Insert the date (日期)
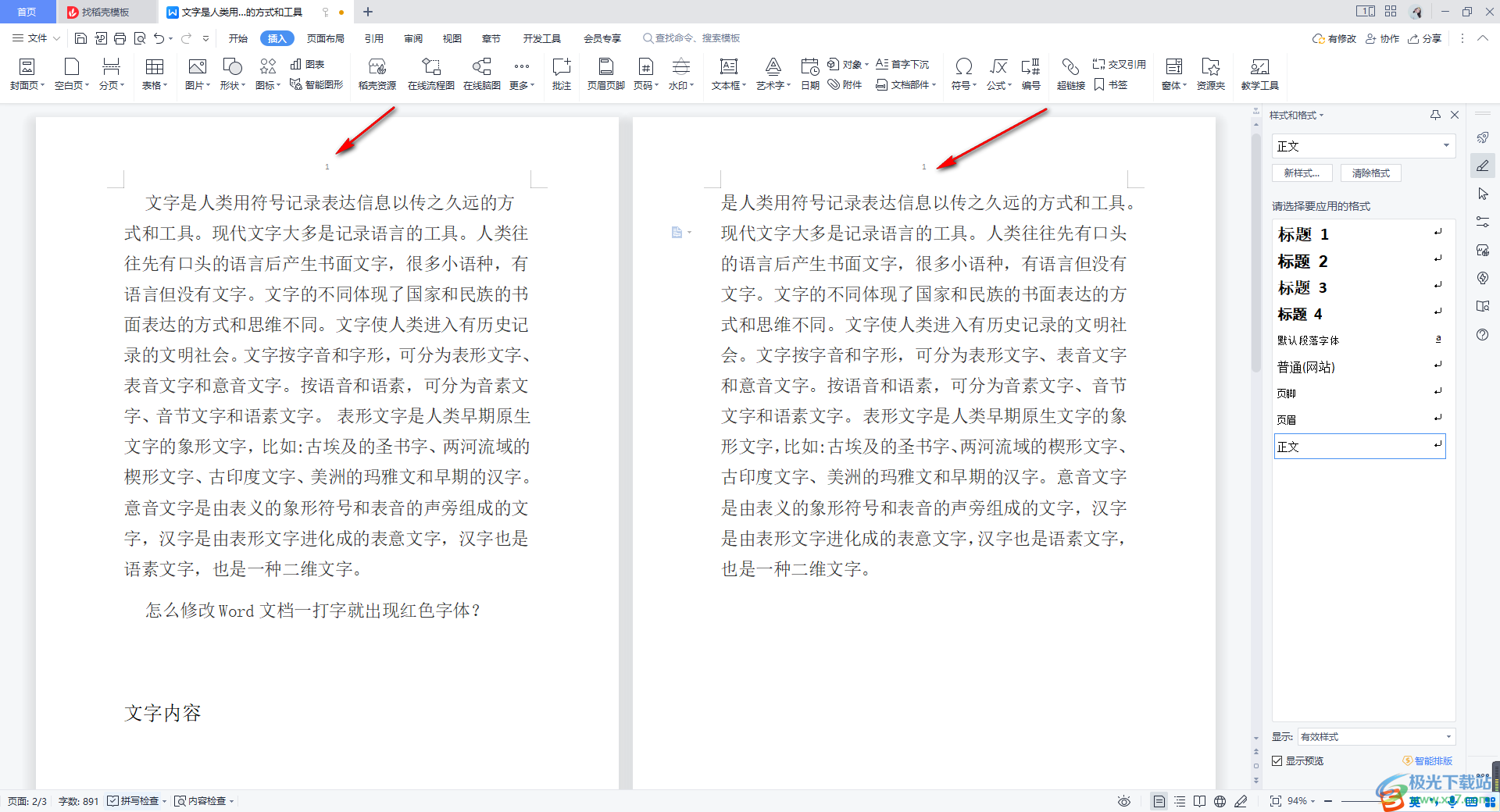The image size is (1500, 812). coord(810,74)
